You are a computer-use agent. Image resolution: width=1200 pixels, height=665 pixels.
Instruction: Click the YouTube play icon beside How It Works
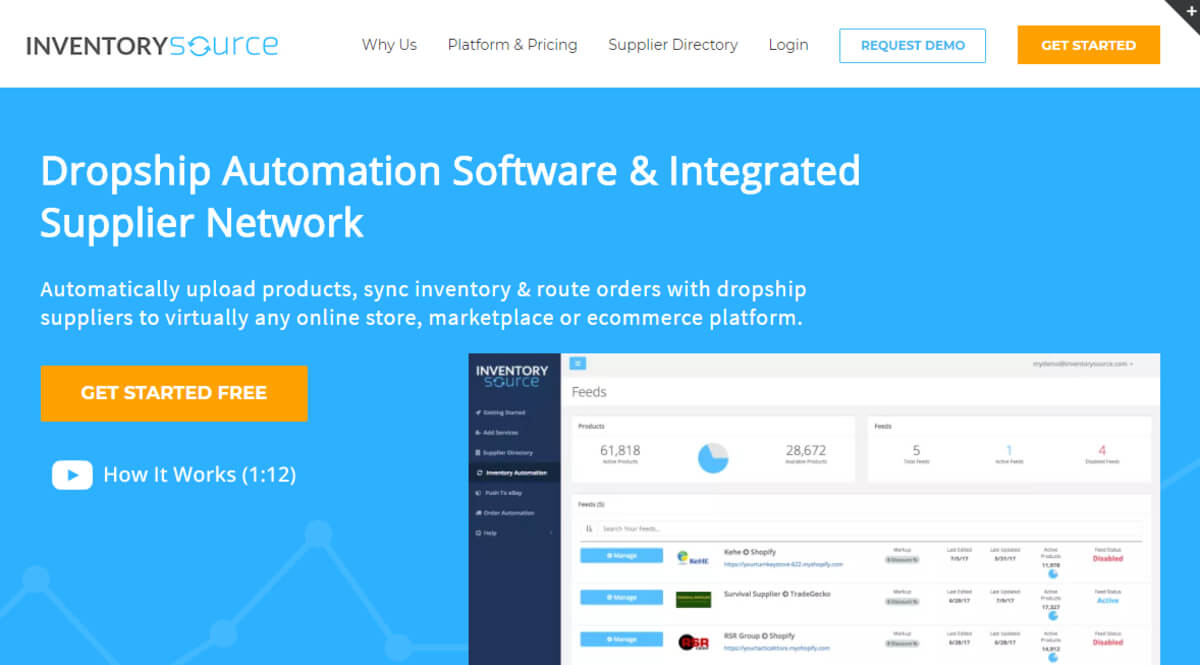[x=72, y=475]
